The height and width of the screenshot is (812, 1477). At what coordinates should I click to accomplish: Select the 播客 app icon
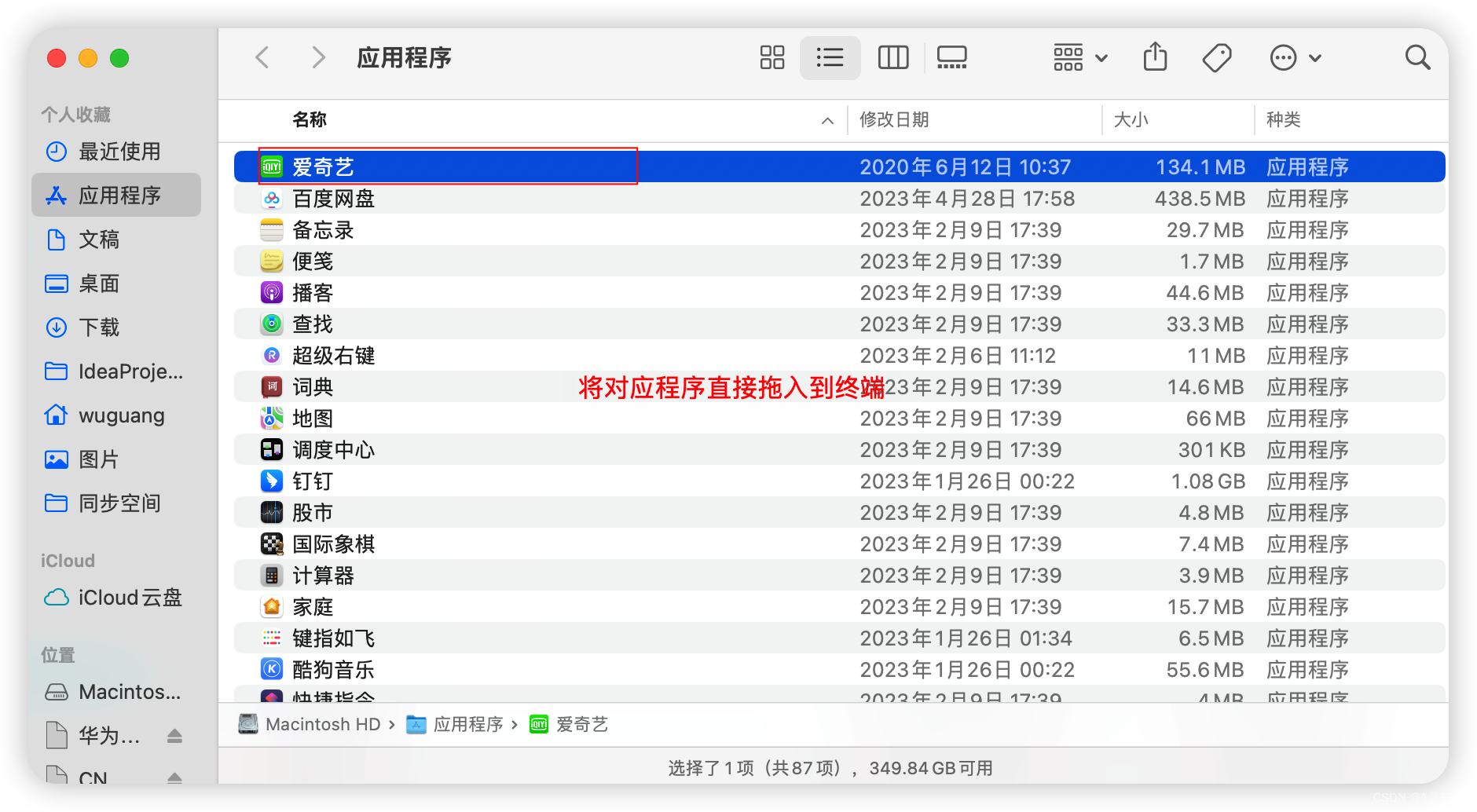272,292
